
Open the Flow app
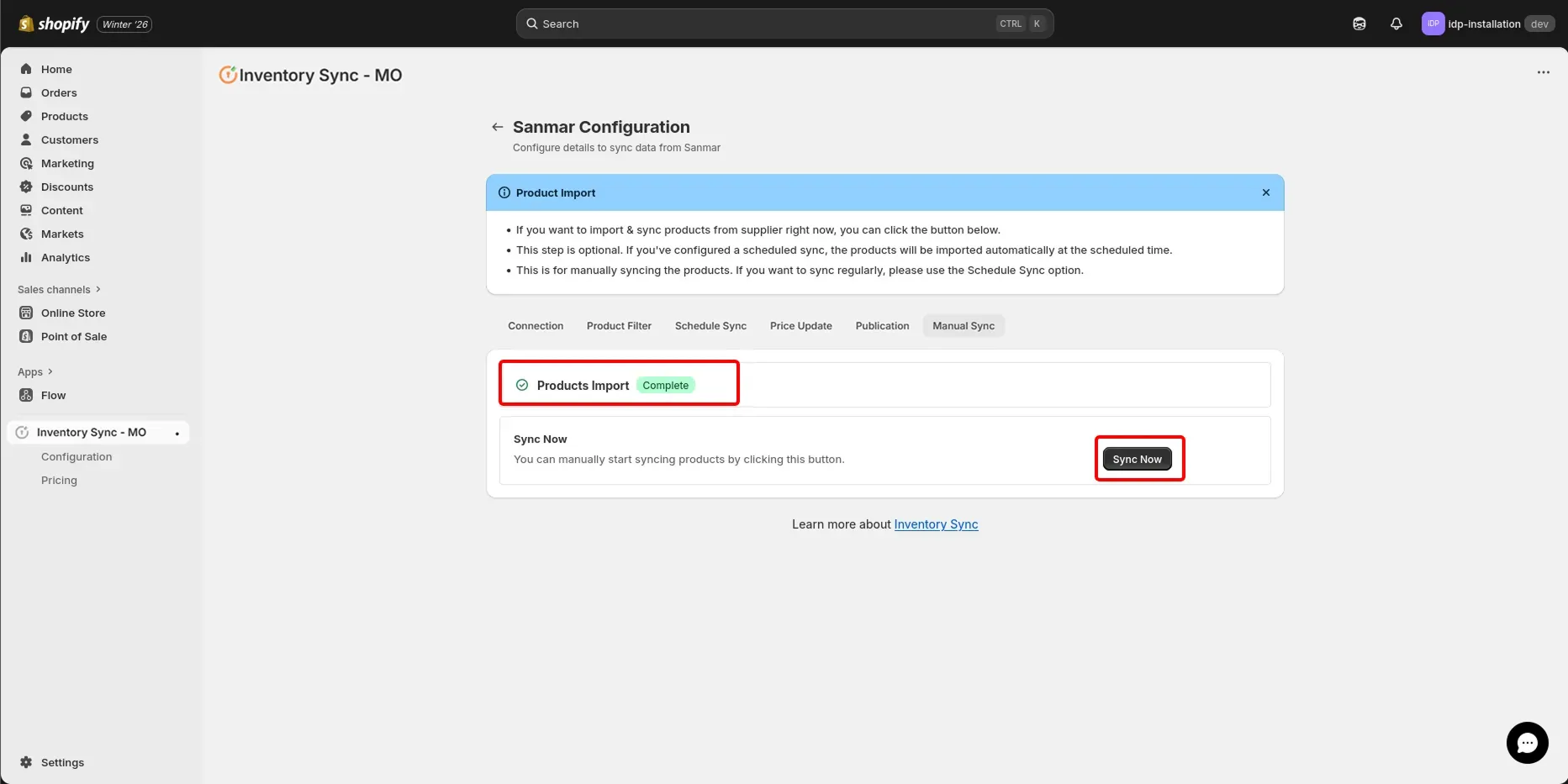(54, 395)
